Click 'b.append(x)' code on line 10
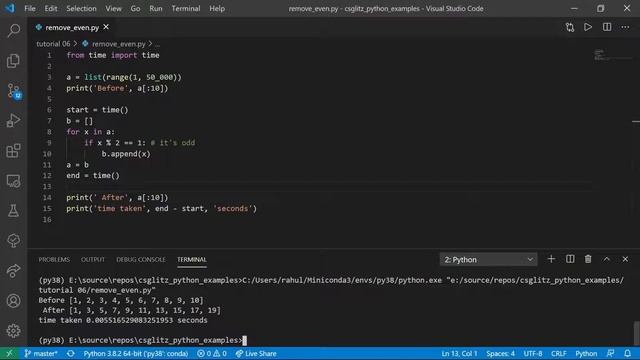The width and height of the screenshot is (640, 360). pos(126,154)
